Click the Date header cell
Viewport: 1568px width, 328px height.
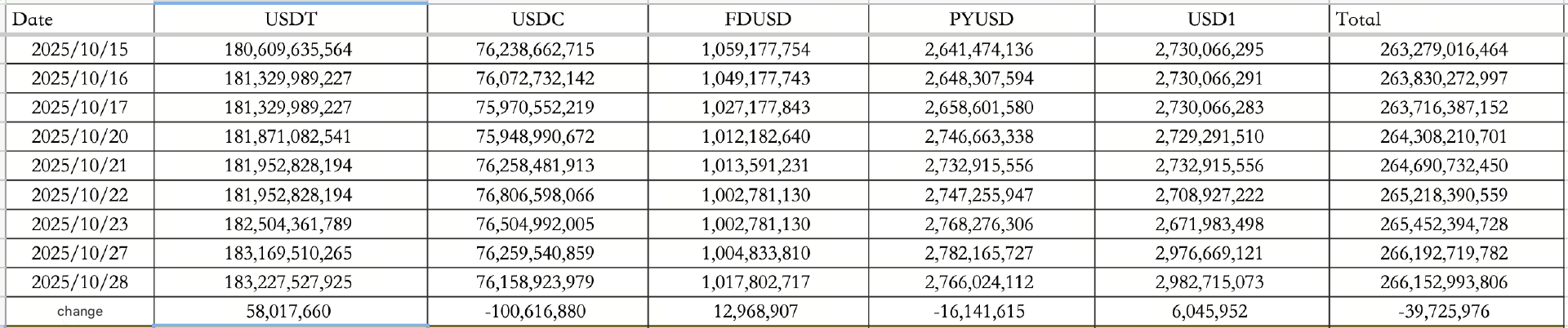79,19
